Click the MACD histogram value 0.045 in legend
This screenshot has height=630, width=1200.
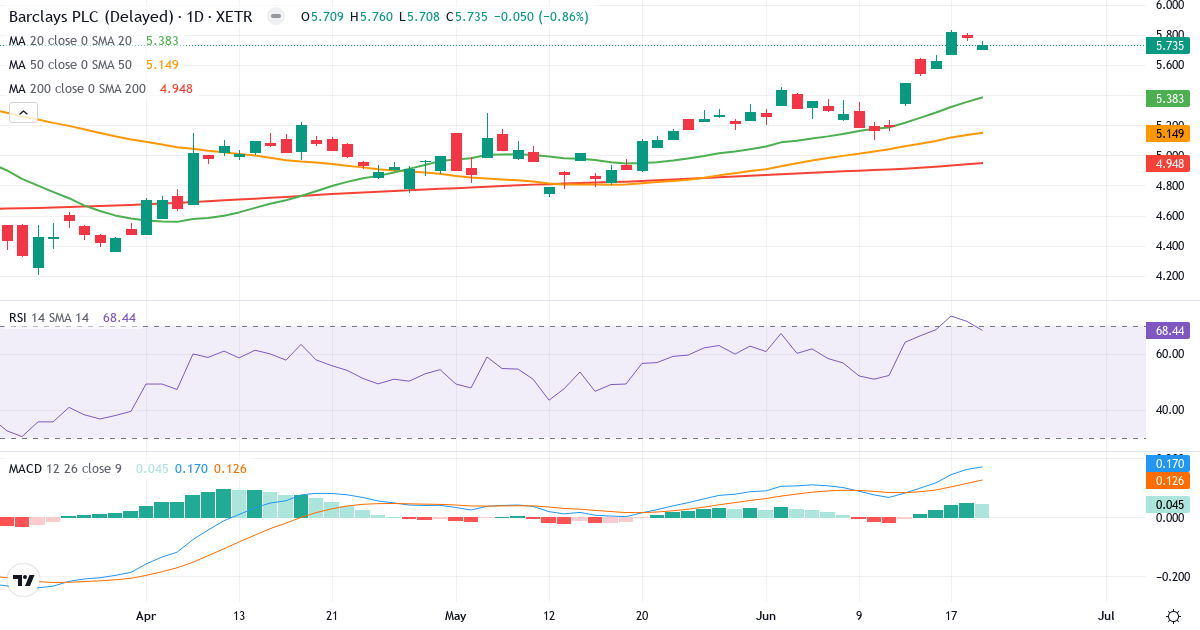coord(152,469)
